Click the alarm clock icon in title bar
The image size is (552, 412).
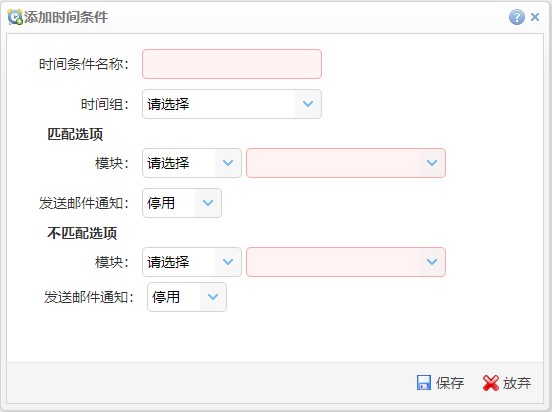coord(15,17)
